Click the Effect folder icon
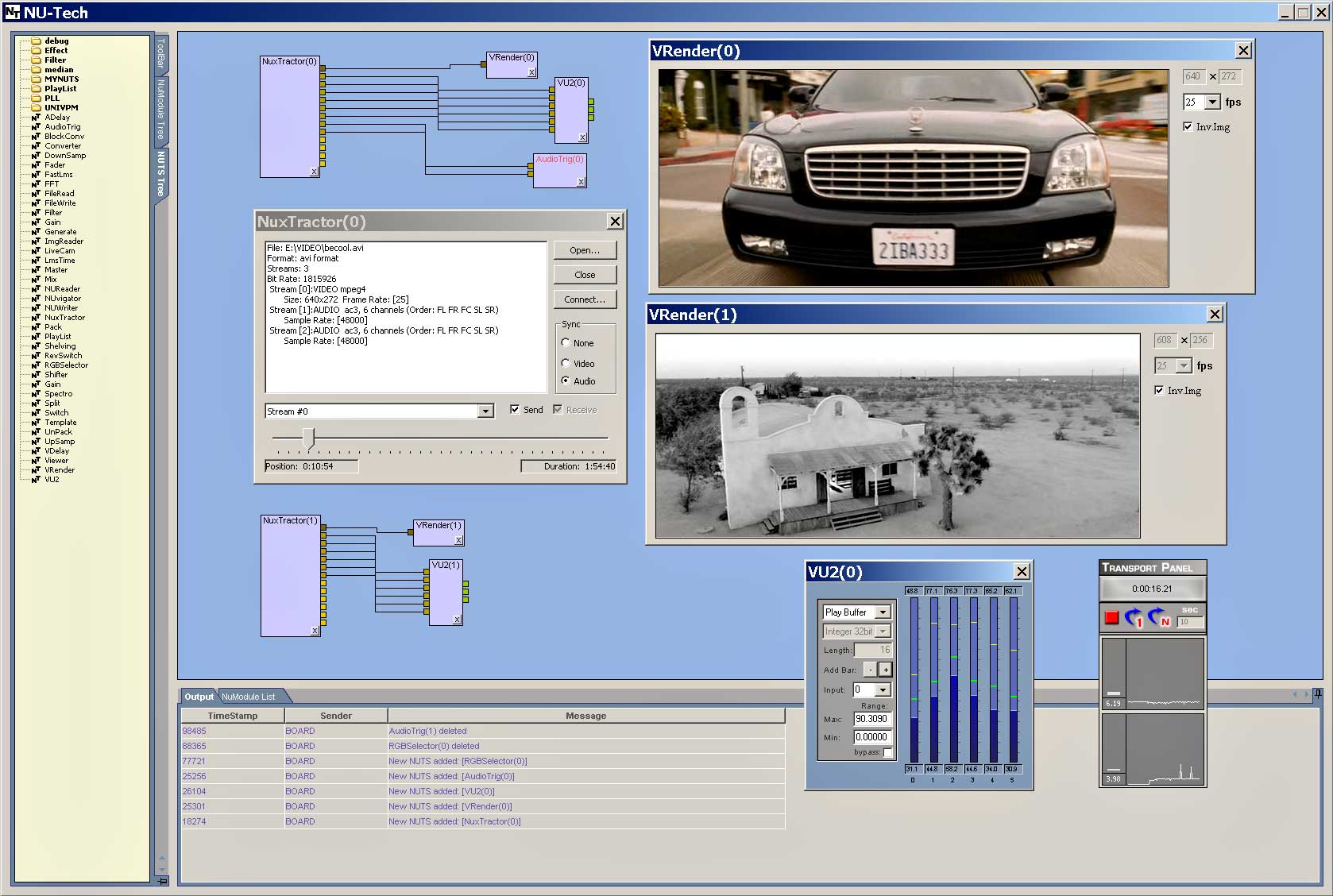The height and width of the screenshot is (896, 1333). (36, 50)
